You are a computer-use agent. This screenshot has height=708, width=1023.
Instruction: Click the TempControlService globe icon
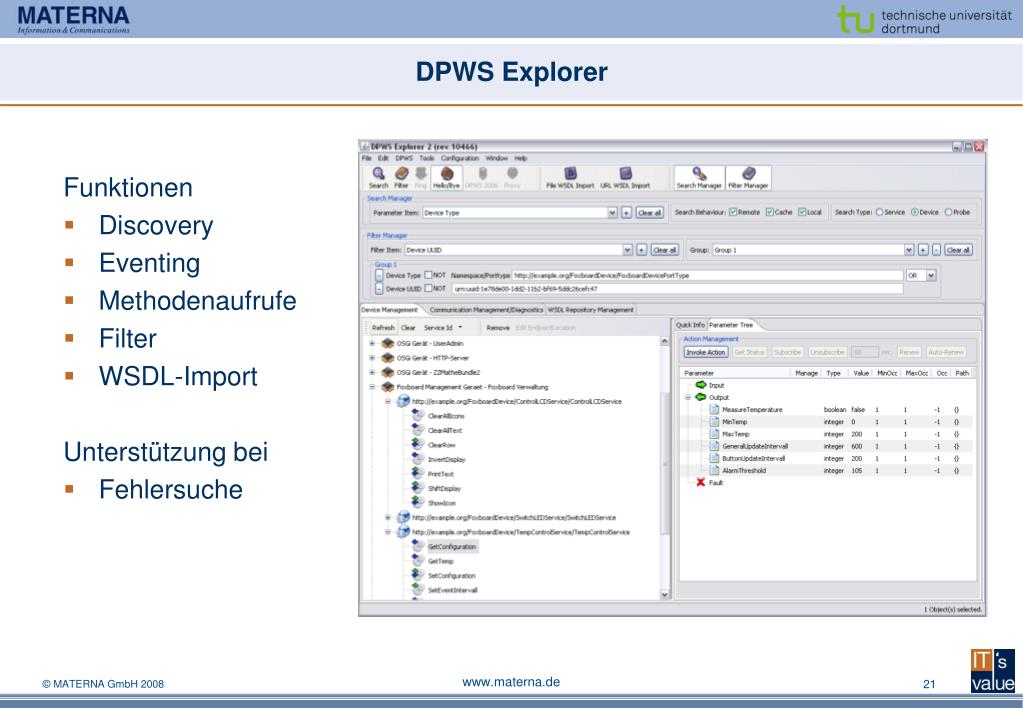pos(403,532)
